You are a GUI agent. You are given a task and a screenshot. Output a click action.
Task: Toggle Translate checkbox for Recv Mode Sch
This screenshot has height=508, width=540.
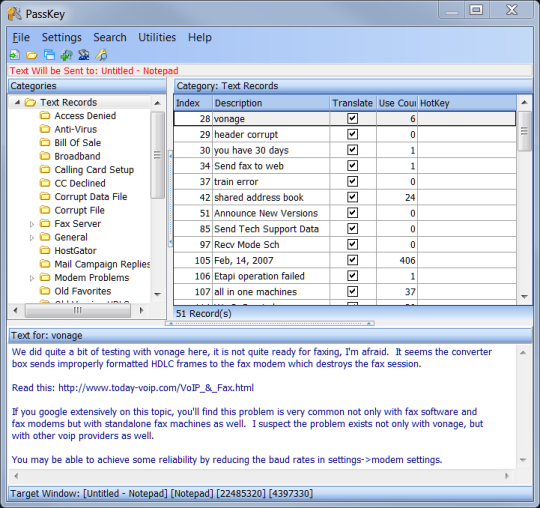pos(352,244)
